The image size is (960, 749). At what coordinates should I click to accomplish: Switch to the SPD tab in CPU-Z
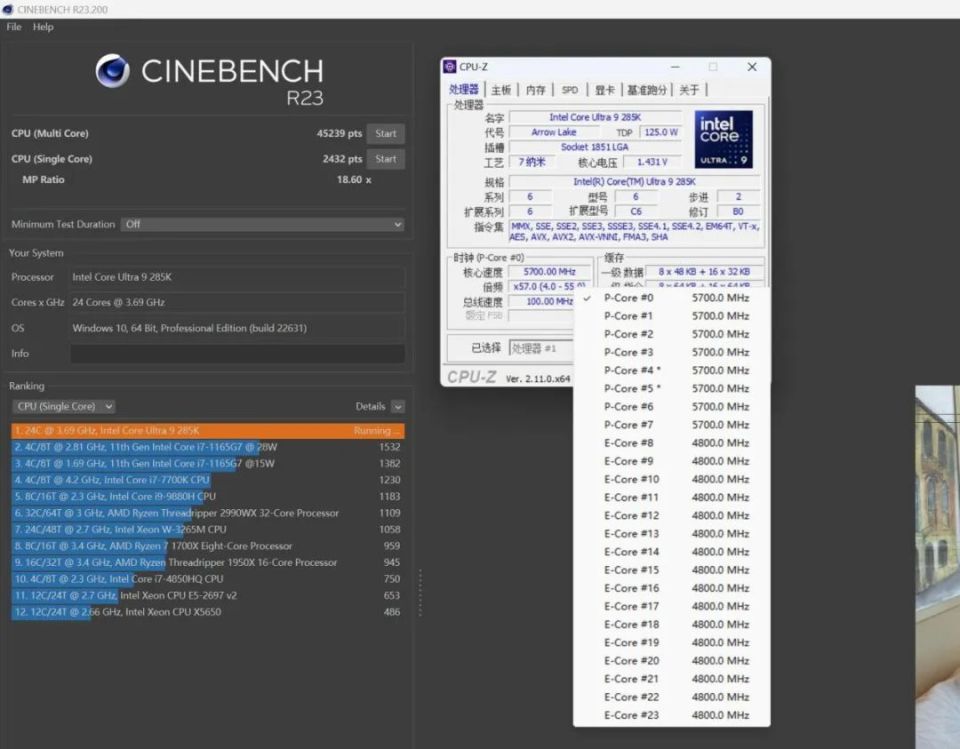point(569,90)
